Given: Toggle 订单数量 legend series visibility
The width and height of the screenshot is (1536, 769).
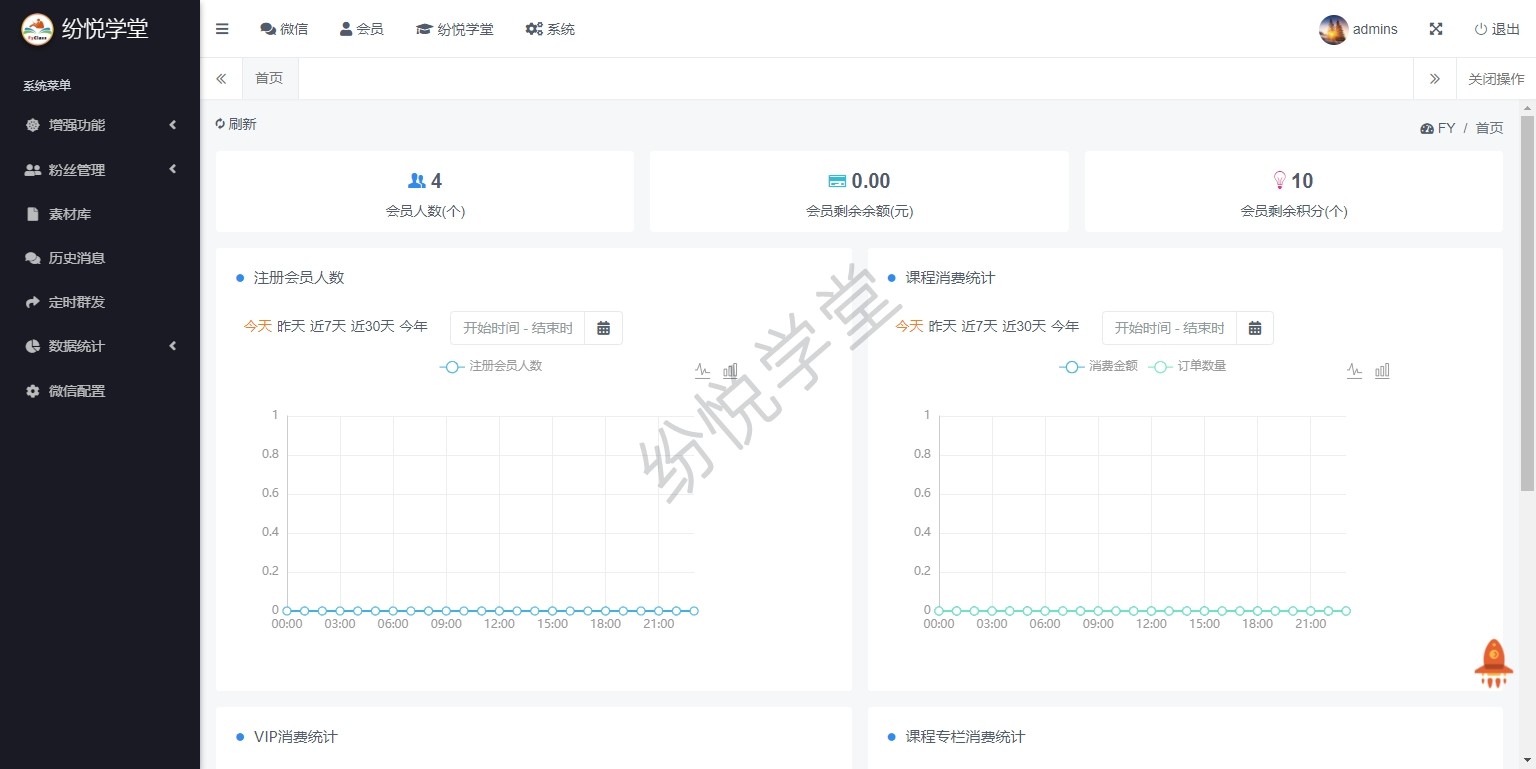Looking at the screenshot, I should click(x=1188, y=366).
